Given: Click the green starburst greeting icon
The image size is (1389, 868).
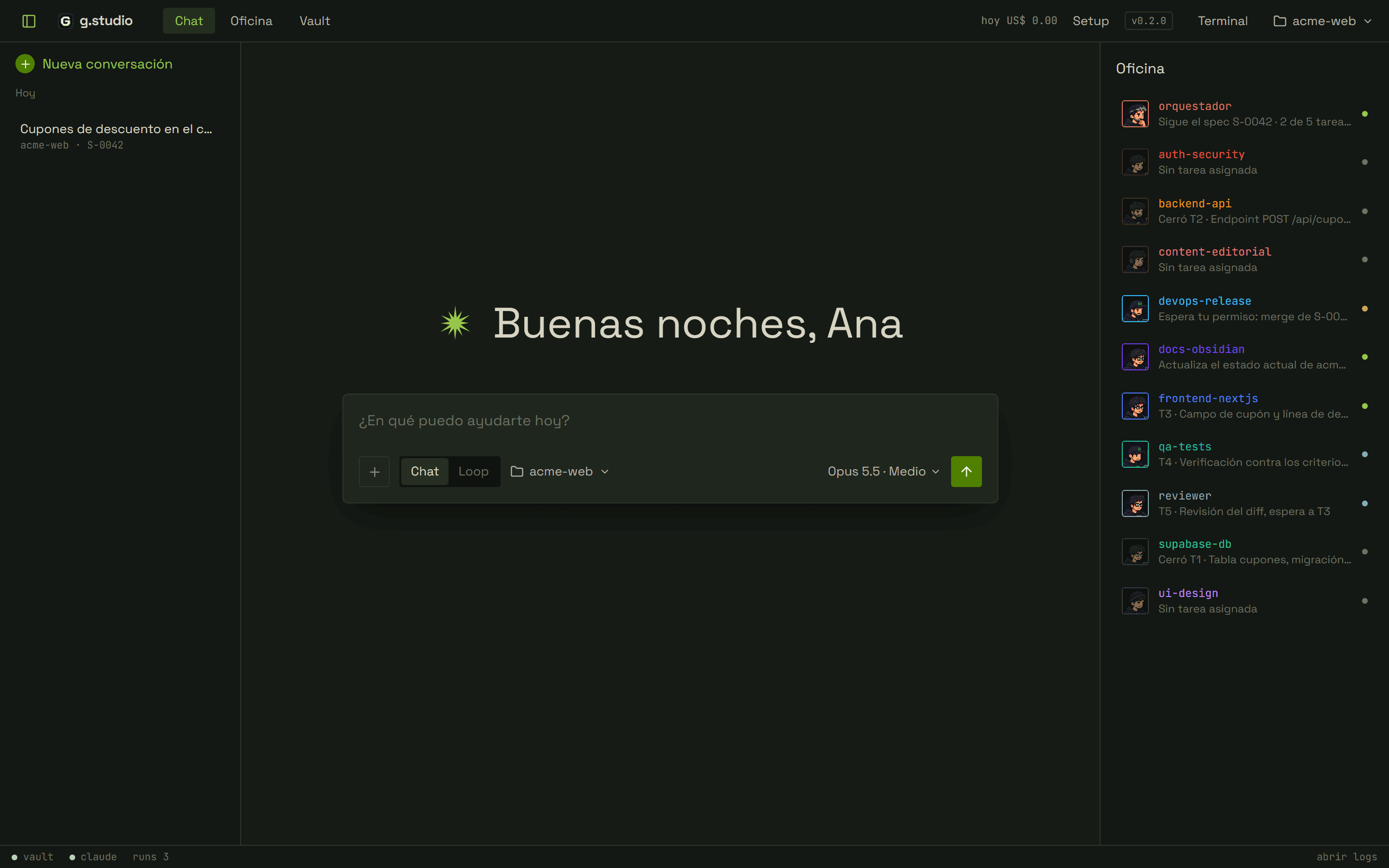Looking at the screenshot, I should [x=455, y=323].
